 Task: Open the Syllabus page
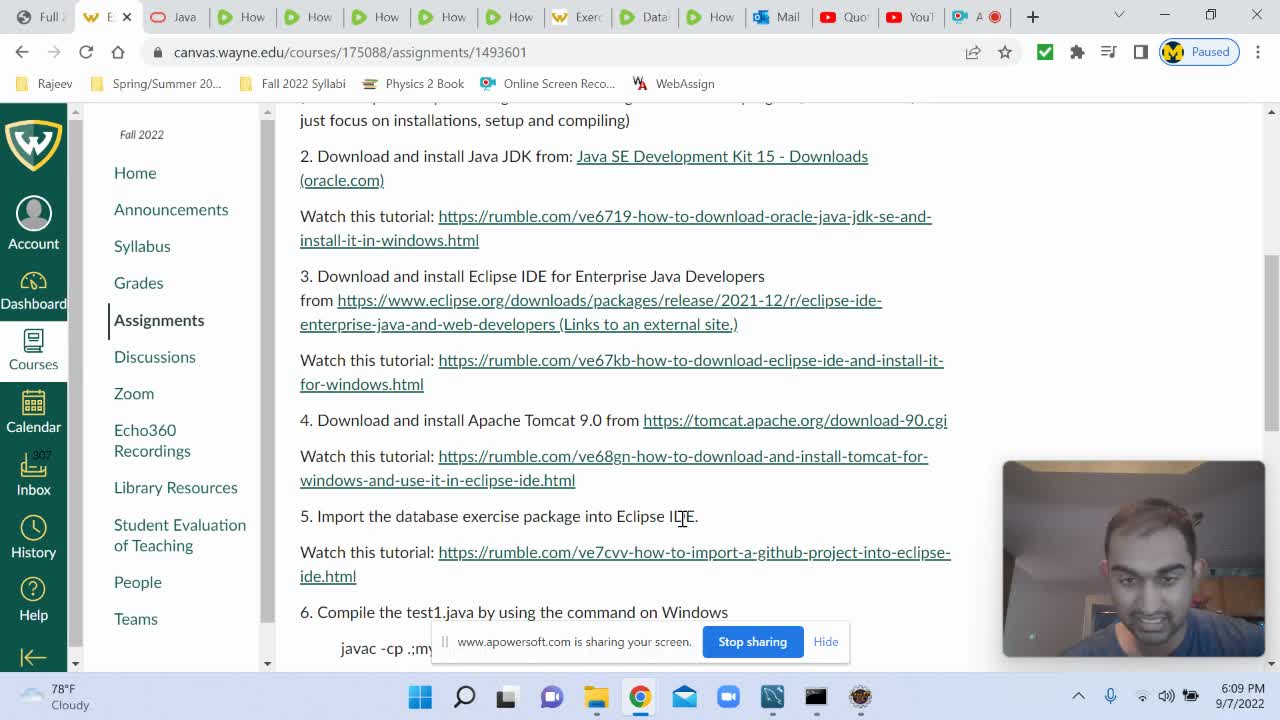pyautogui.click(x=142, y=246)
